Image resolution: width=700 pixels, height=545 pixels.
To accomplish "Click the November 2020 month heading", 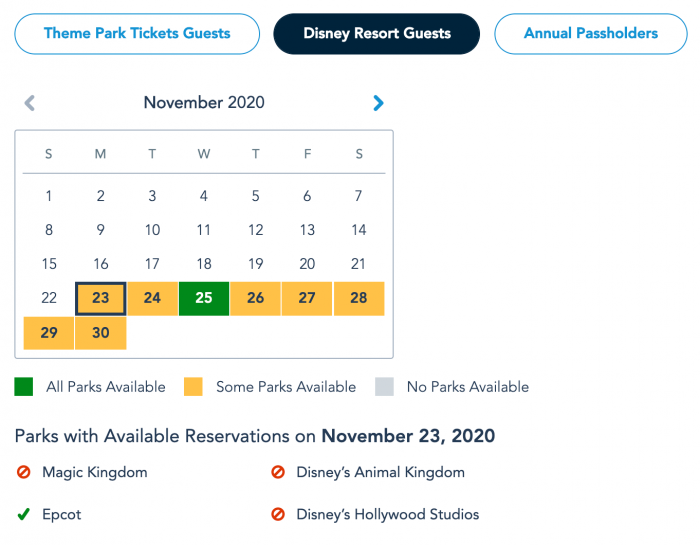I will tap(204, 103).
